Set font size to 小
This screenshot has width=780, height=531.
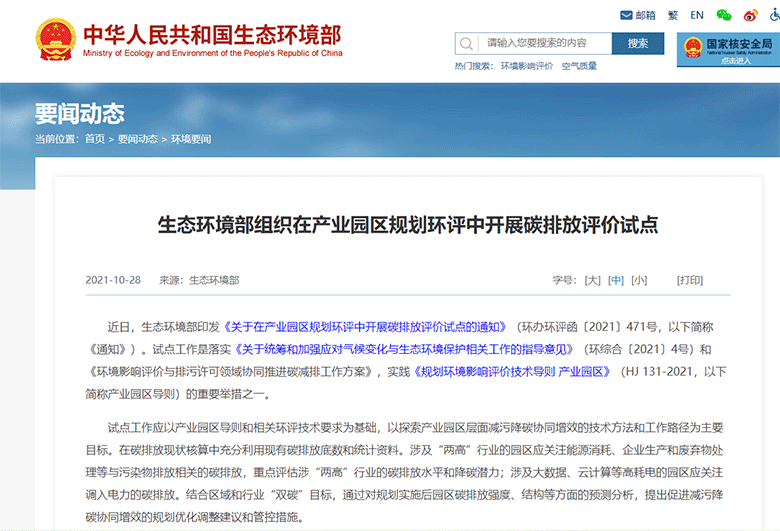point(639,281)
